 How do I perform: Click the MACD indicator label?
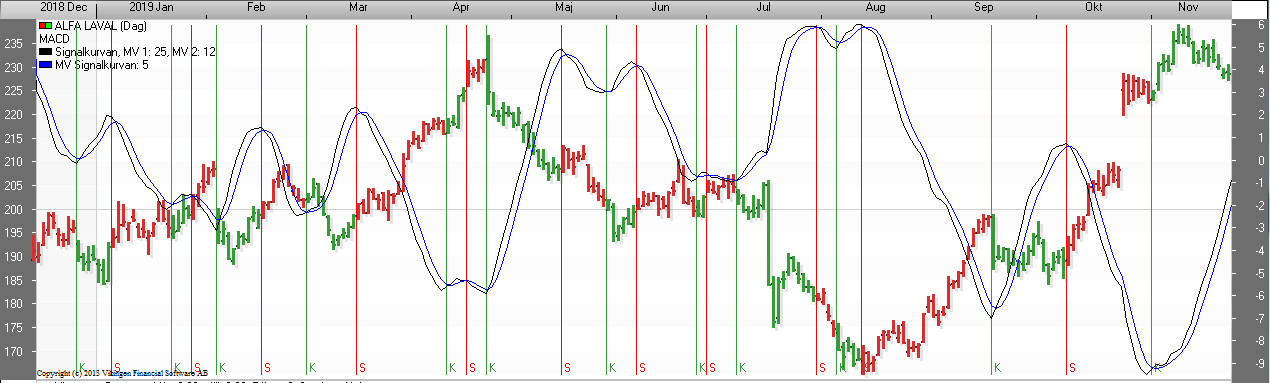[x=53, y=38]
